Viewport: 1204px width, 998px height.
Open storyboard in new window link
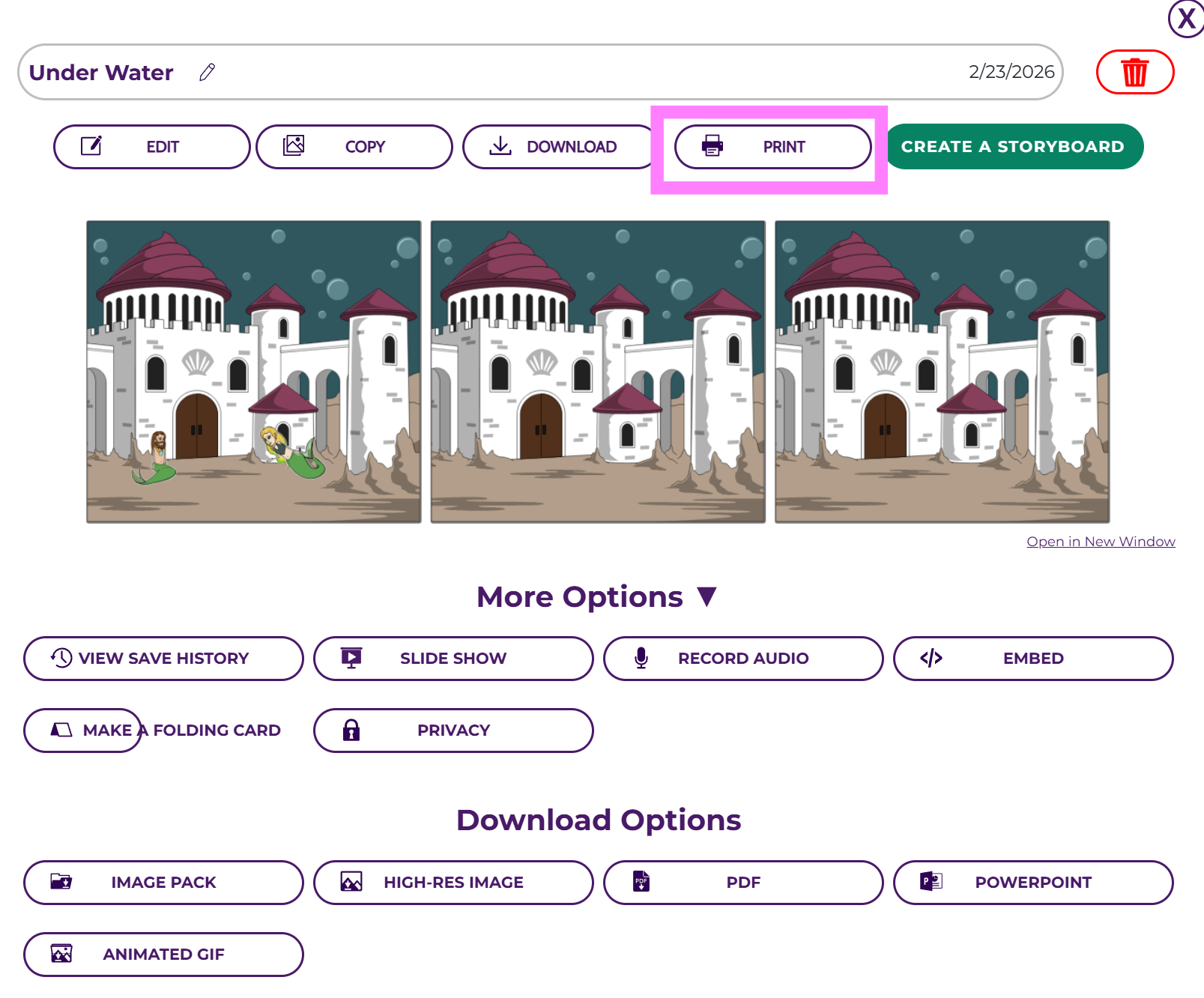click(1100, 542)
